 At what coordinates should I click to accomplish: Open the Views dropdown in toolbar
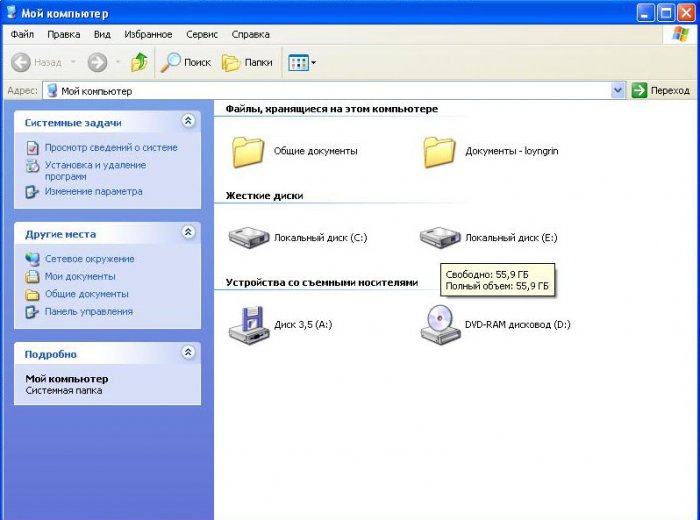(302, 62)
